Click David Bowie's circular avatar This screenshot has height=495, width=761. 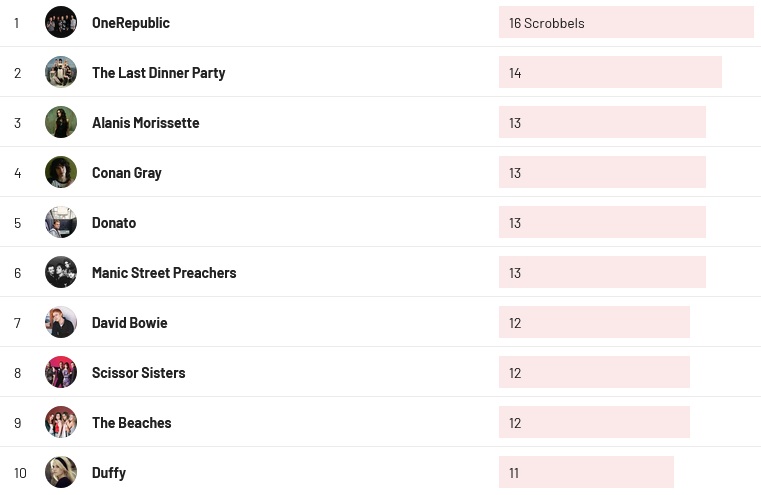pyautogui.click(x=61, y=322)
